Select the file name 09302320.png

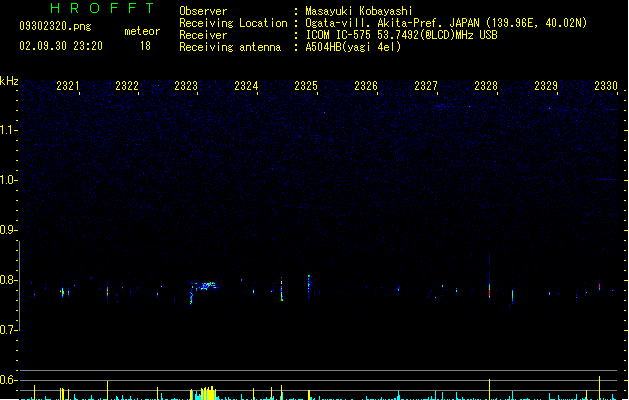tap(55, 26)
